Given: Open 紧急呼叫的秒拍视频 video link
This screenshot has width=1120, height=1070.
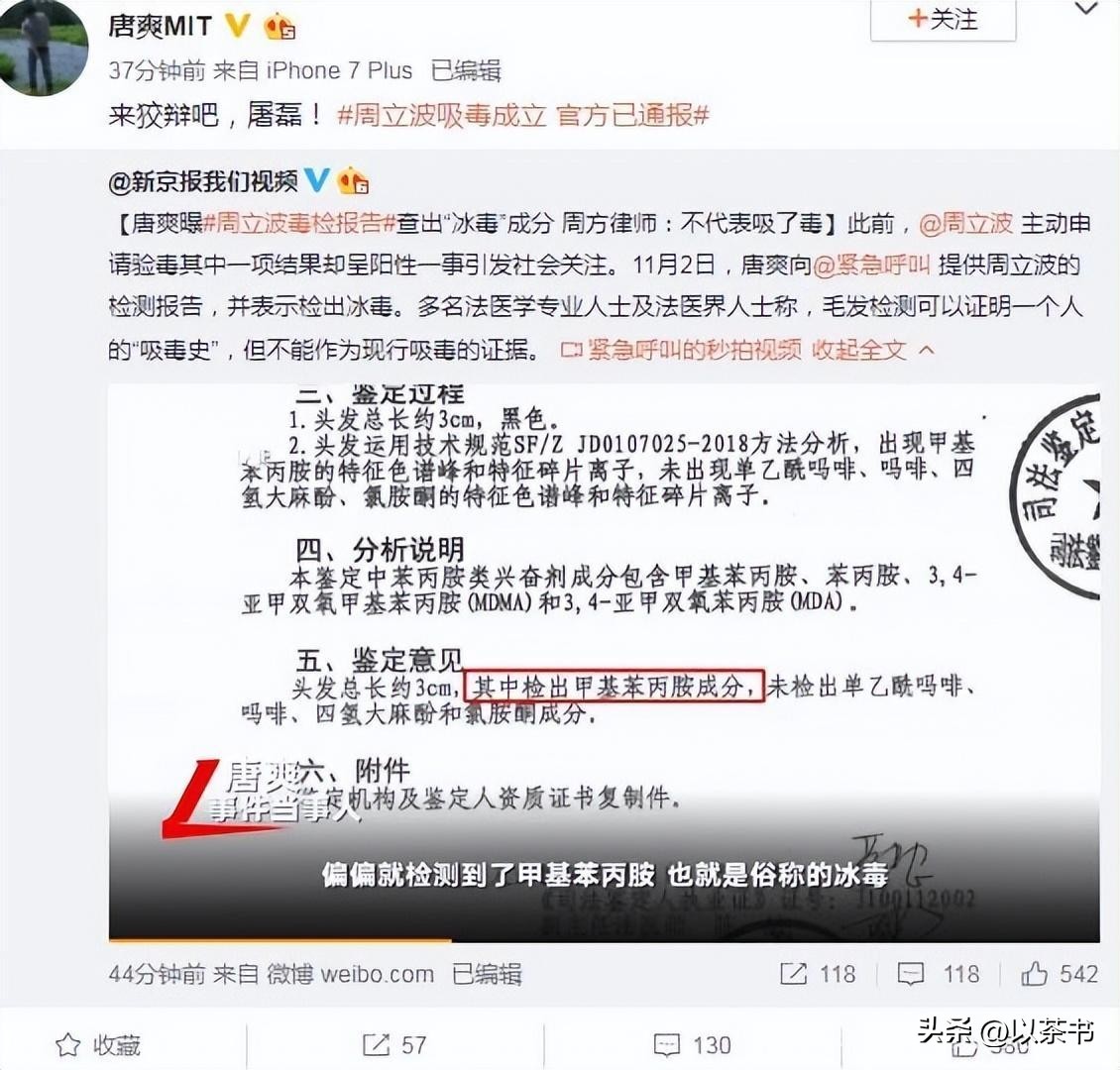Looking at the screenshot, I should [x=681, y=350].
